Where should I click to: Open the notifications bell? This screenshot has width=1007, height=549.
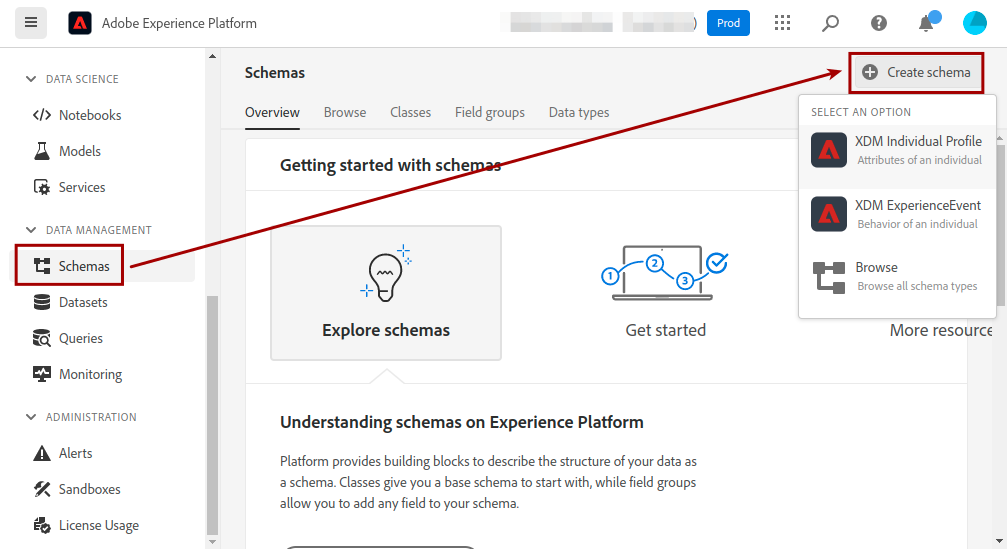[927, 22]
